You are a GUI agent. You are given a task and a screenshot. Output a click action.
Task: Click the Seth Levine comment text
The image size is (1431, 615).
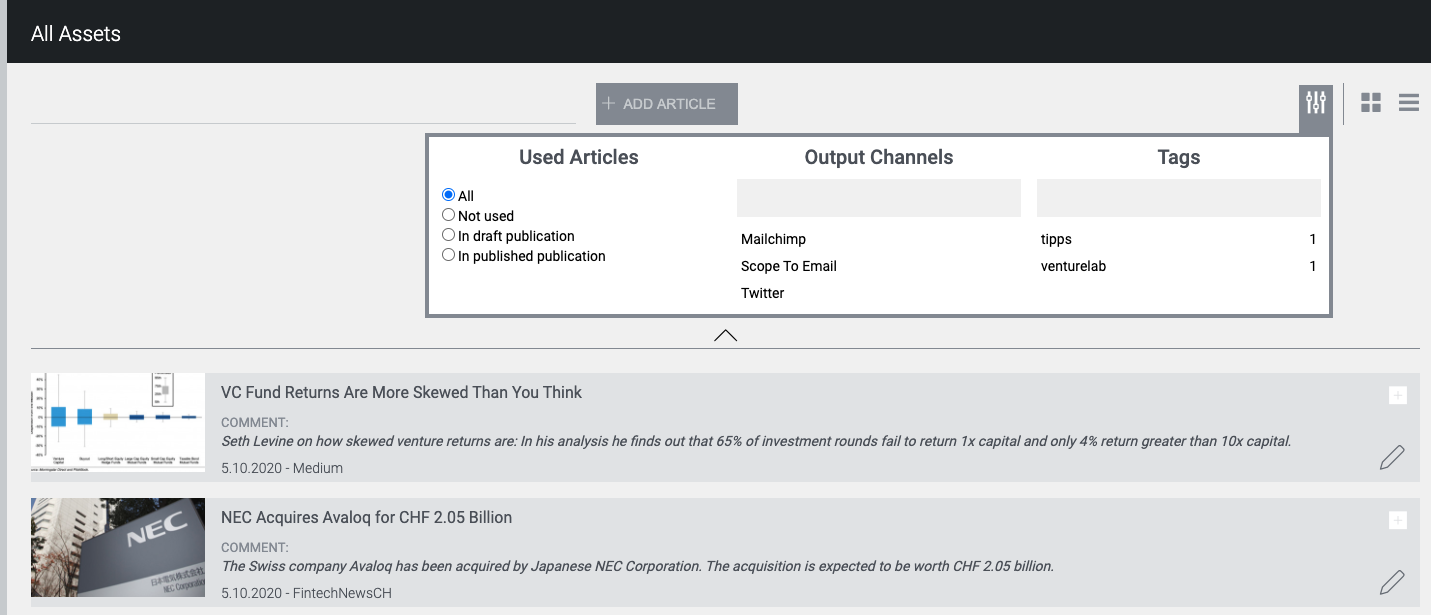tap(756, 441)
